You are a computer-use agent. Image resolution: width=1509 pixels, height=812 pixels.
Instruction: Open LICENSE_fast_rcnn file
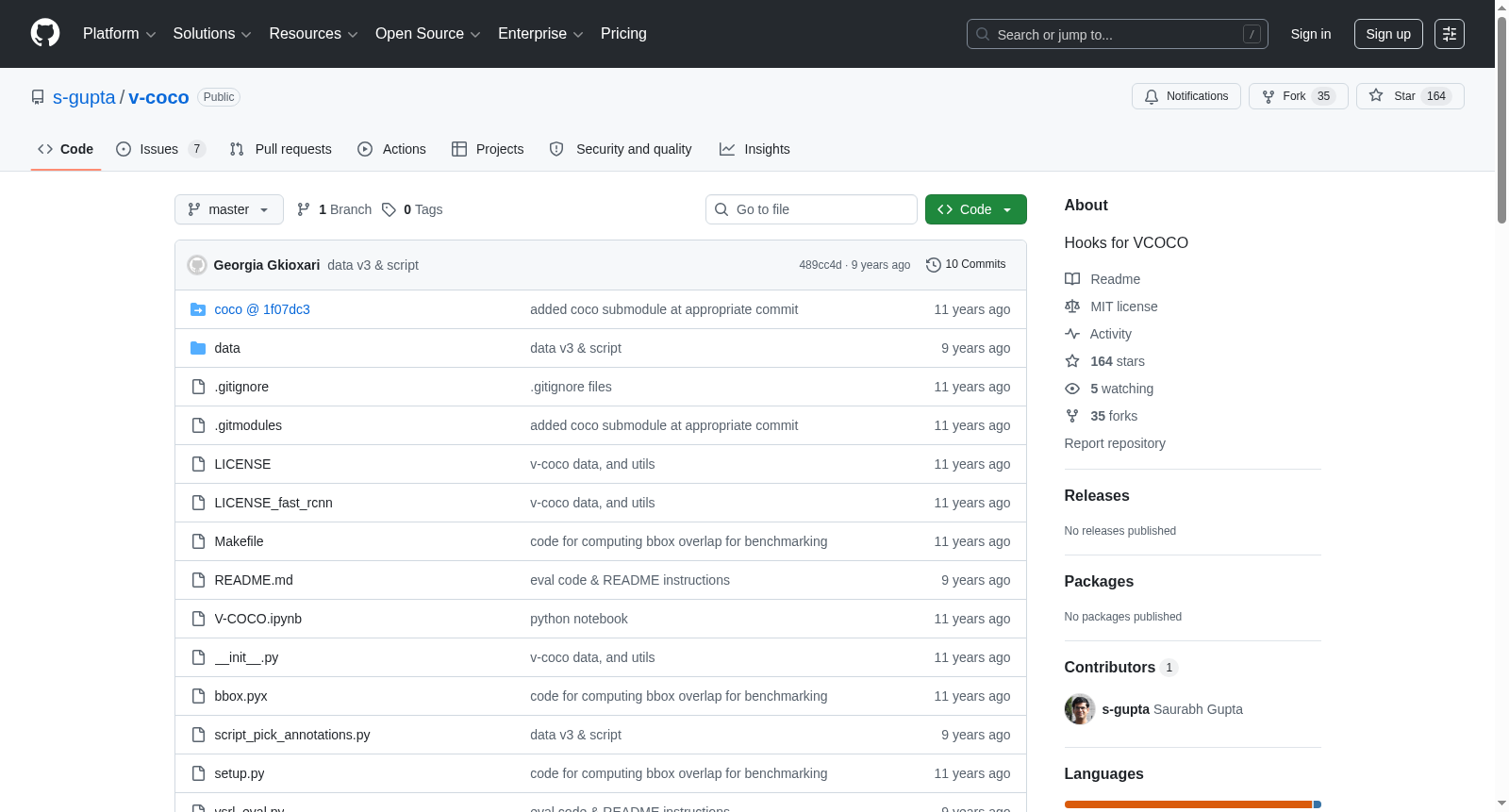[274, 503]
